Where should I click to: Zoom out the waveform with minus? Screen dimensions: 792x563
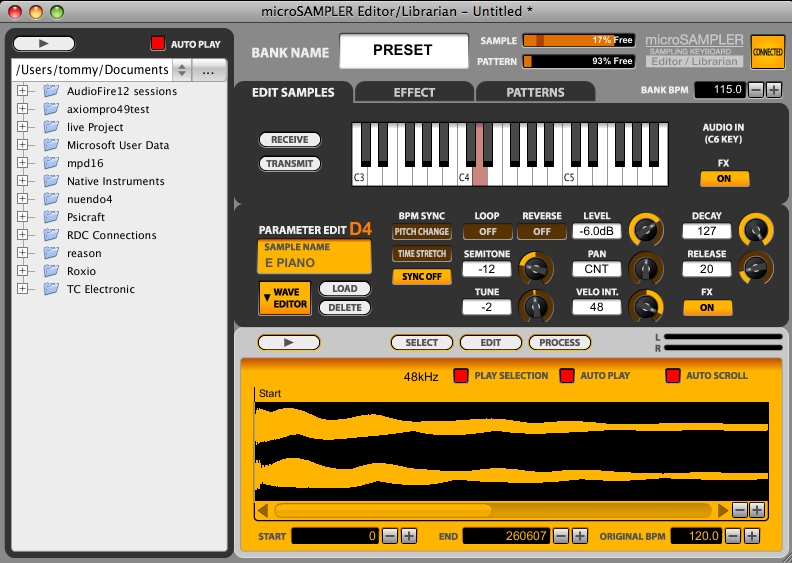pos(739,510)
